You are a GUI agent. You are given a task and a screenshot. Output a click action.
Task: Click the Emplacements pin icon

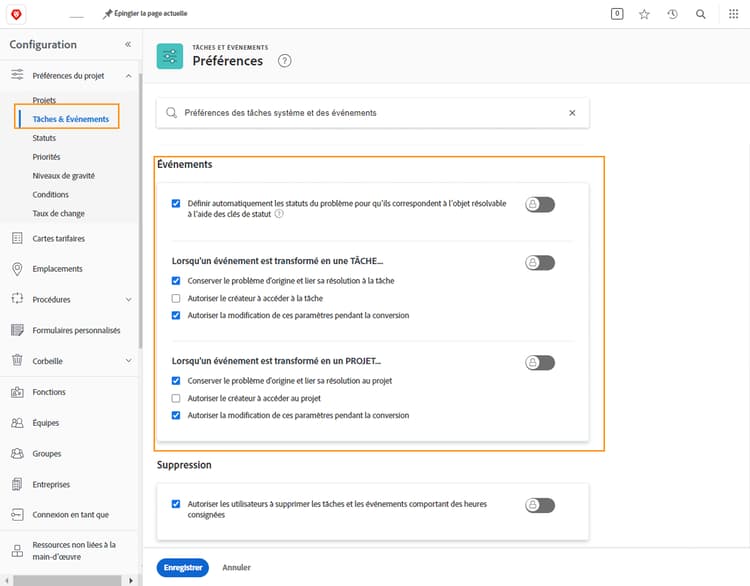(x=17, y=269)
